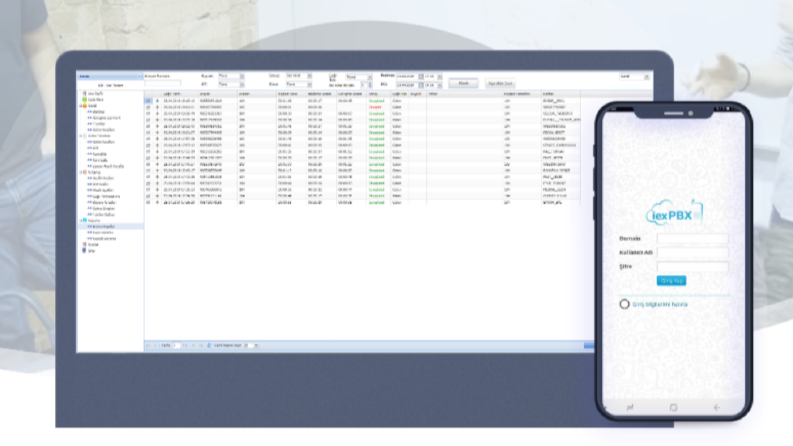Go to first page in pagination bar
This screenshot has width=793, height=446.
[x=148, y=345]
